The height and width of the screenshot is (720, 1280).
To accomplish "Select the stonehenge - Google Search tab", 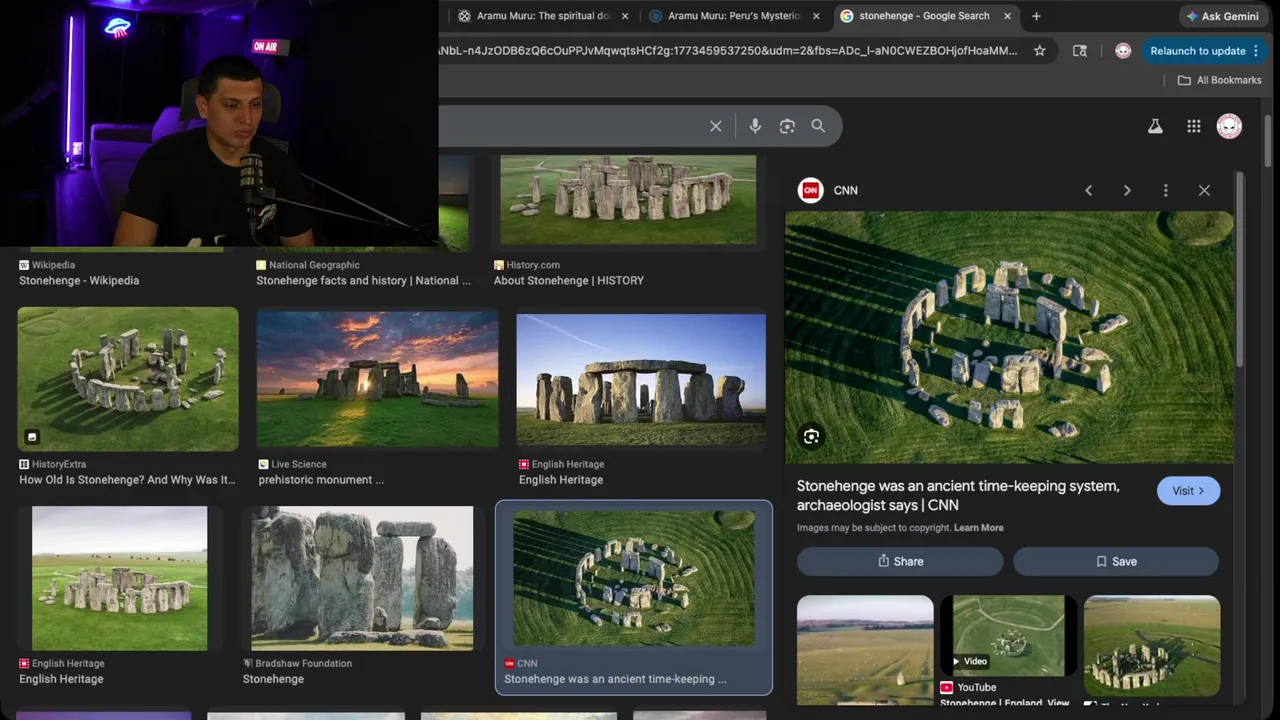I will point(925,16).
